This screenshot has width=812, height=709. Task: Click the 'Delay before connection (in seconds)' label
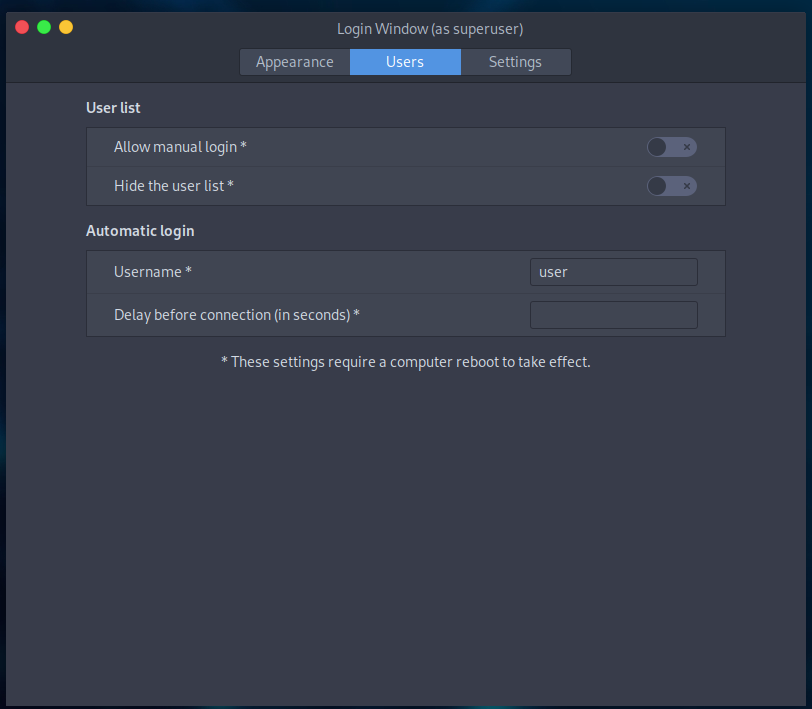[x=236, y=315]
